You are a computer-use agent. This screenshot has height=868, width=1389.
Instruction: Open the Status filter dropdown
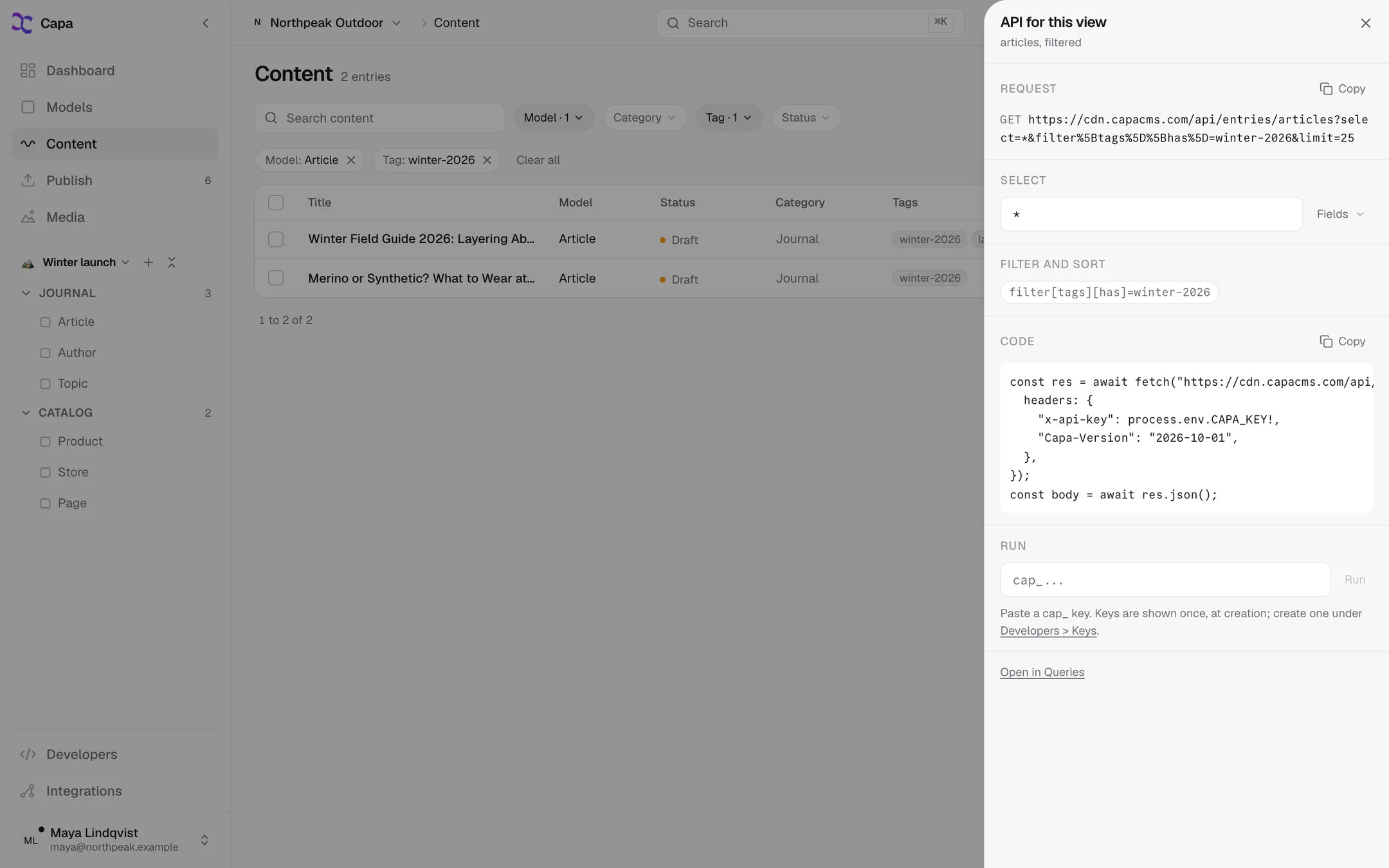click(806, 118)
